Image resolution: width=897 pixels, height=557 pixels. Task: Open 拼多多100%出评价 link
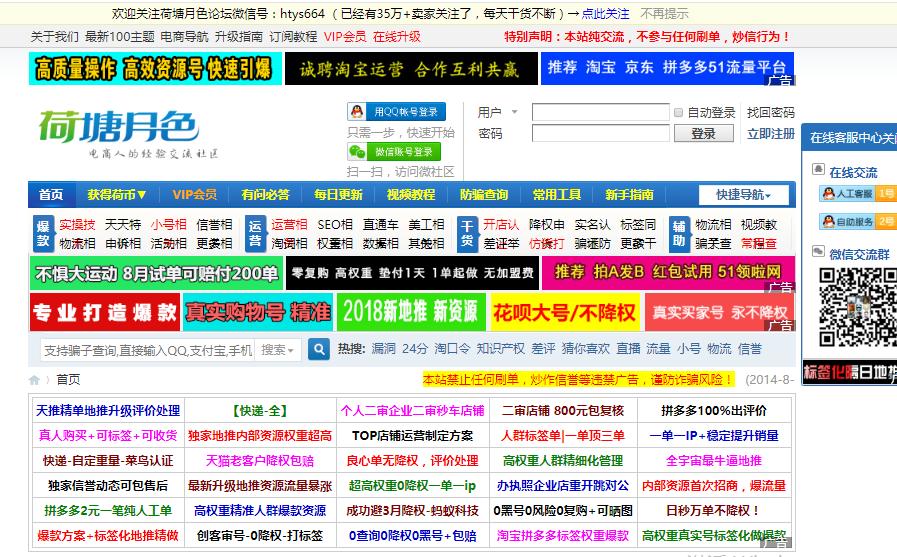point(714,411)
